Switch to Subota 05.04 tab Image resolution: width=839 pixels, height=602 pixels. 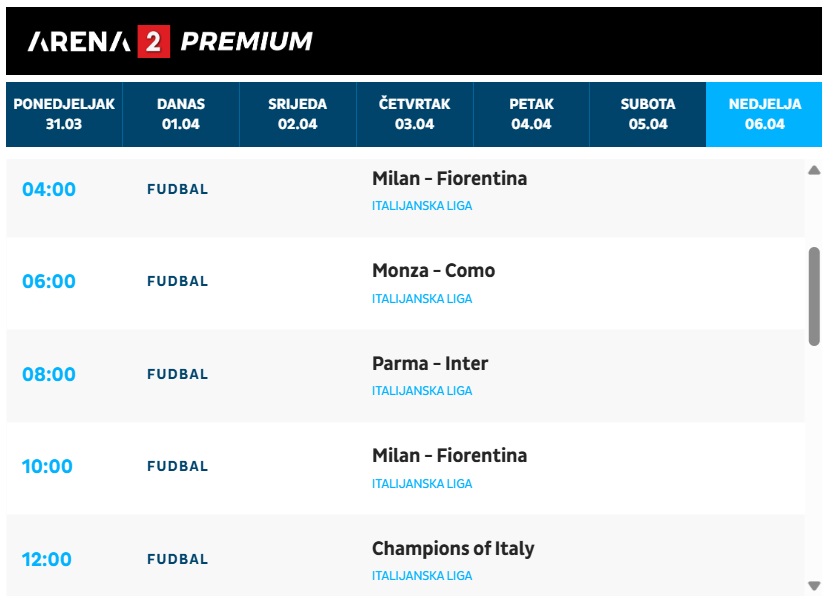pos(648,114)
